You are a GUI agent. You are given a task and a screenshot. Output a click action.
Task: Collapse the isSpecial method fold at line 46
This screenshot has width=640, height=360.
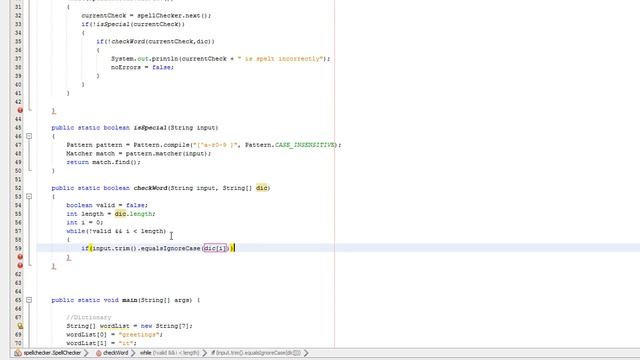click(x=29, y=136)
